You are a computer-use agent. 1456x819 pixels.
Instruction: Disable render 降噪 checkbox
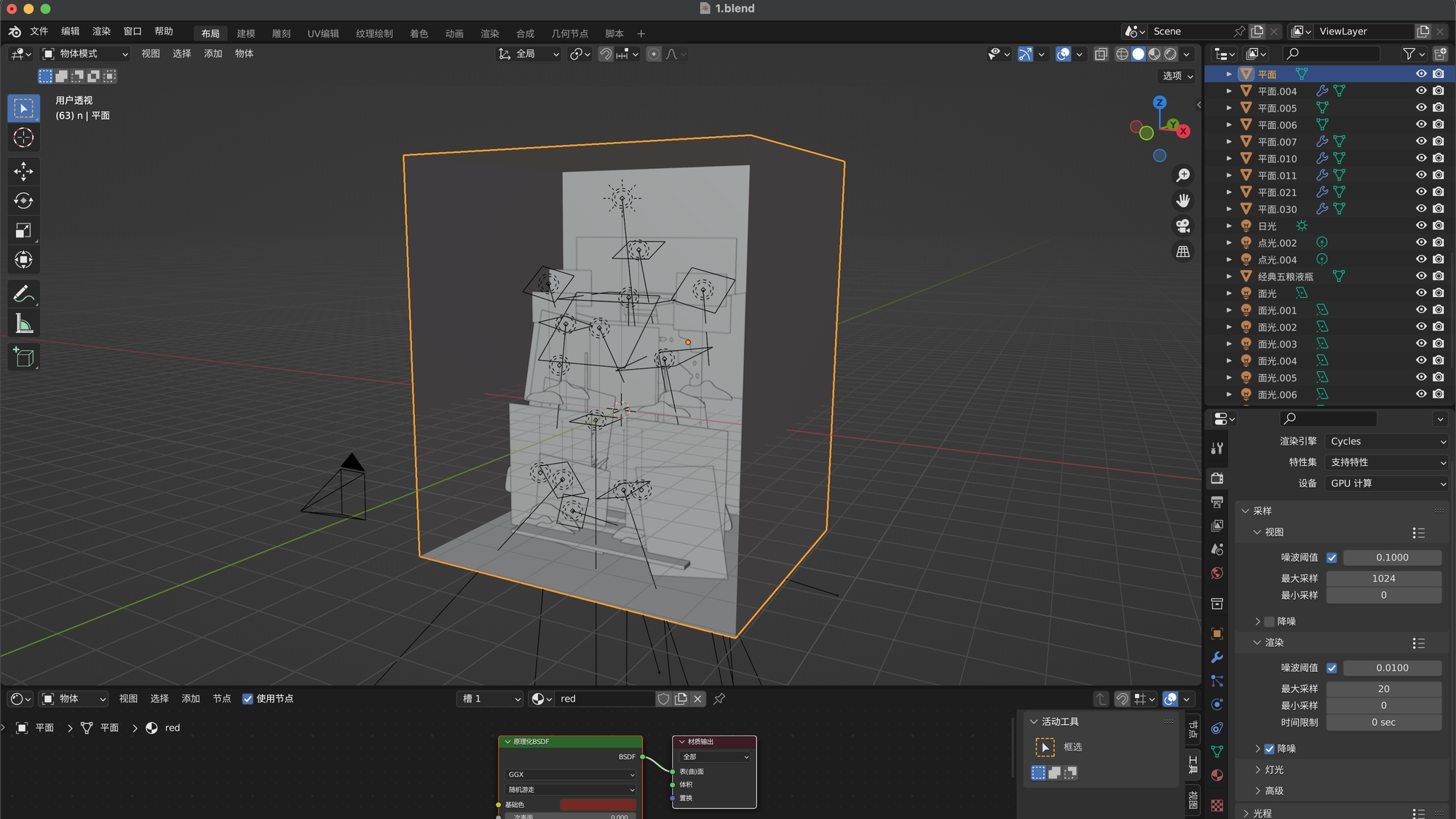pos(1270,749)
